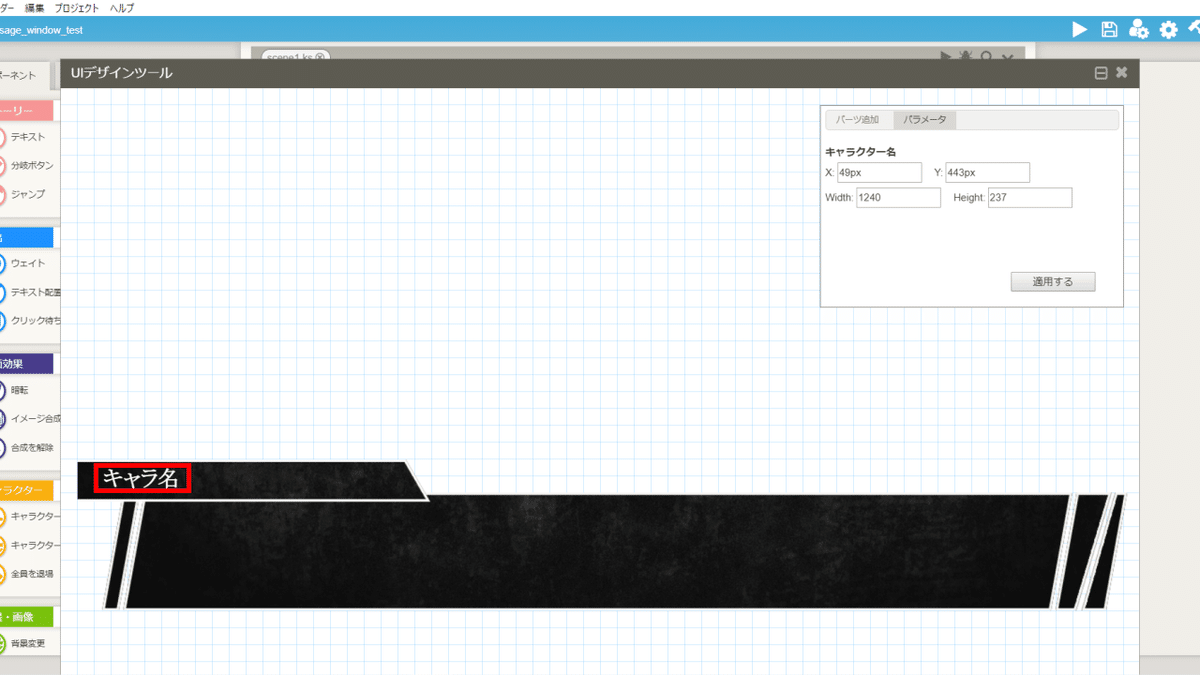Open the ヘルプ menu
The image size is (1200, 675).
click(x=121, y=8)
